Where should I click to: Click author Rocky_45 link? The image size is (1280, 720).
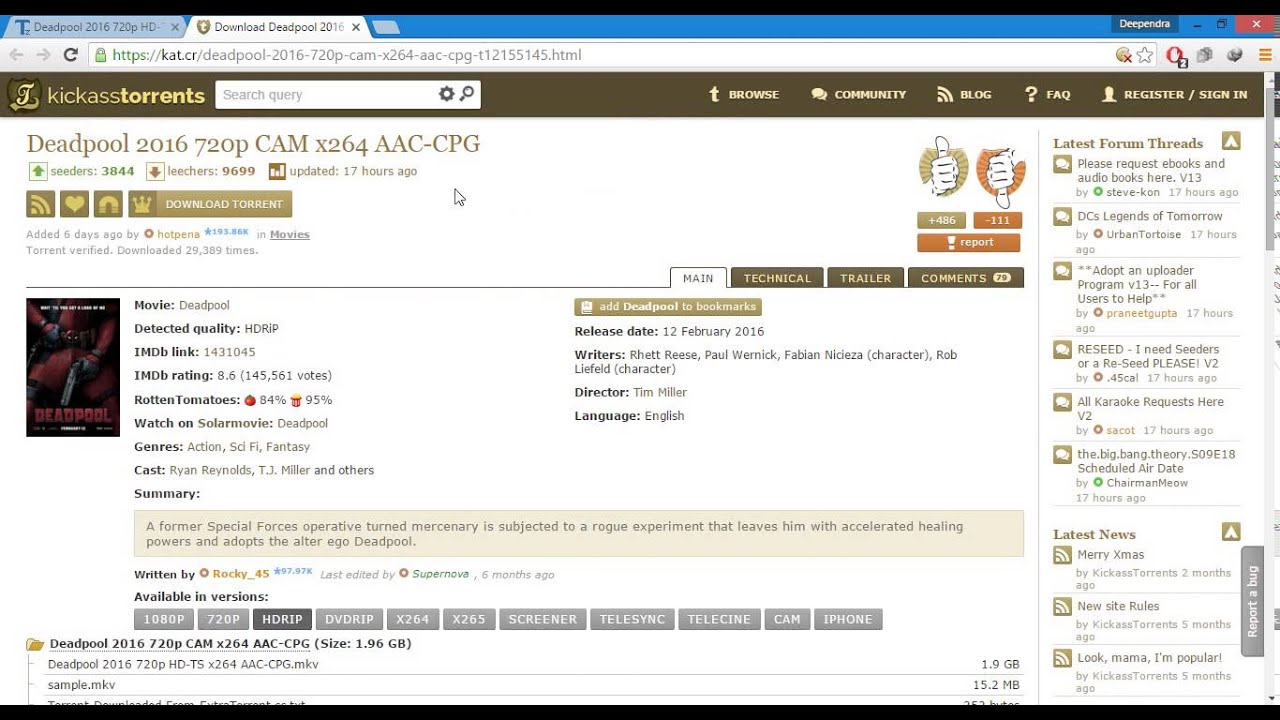point(240,574)
